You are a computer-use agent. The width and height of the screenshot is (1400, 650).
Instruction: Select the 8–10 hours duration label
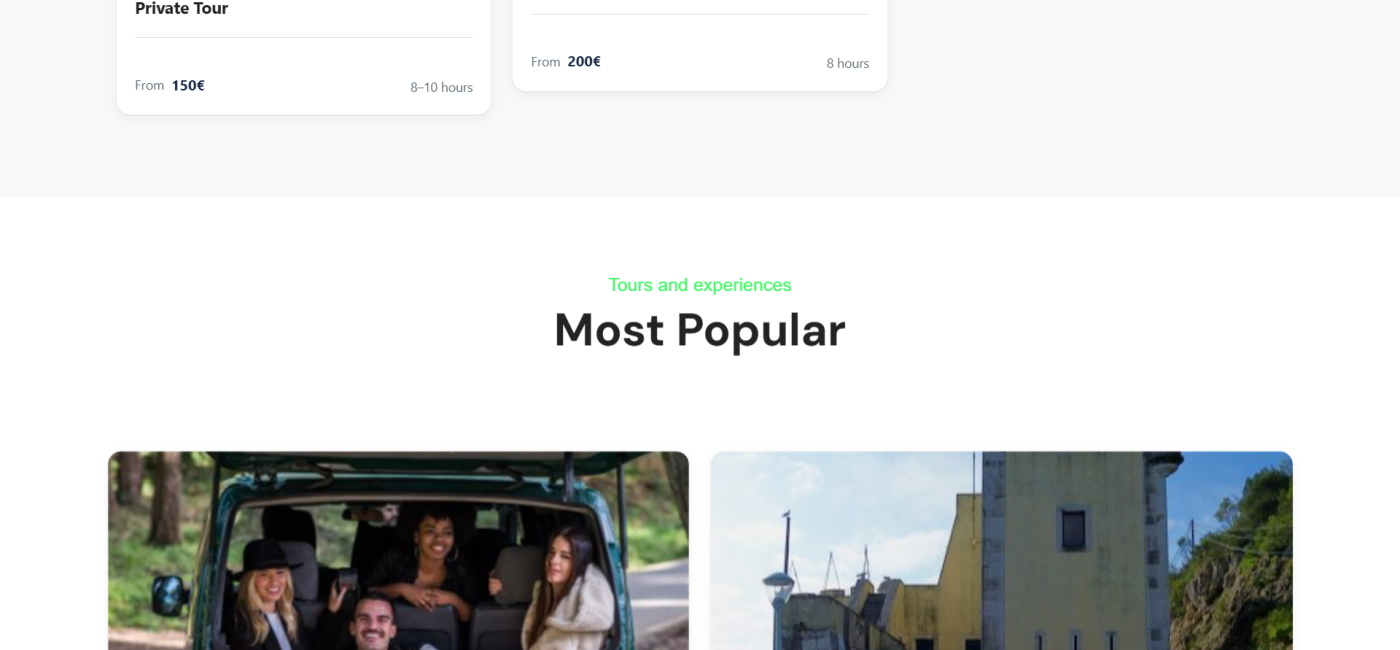coord(441,88)
